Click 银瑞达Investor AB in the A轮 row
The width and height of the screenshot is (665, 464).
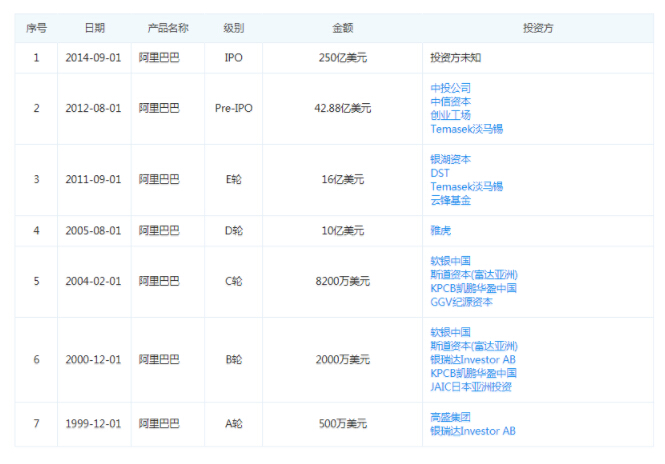coord(472,431)
